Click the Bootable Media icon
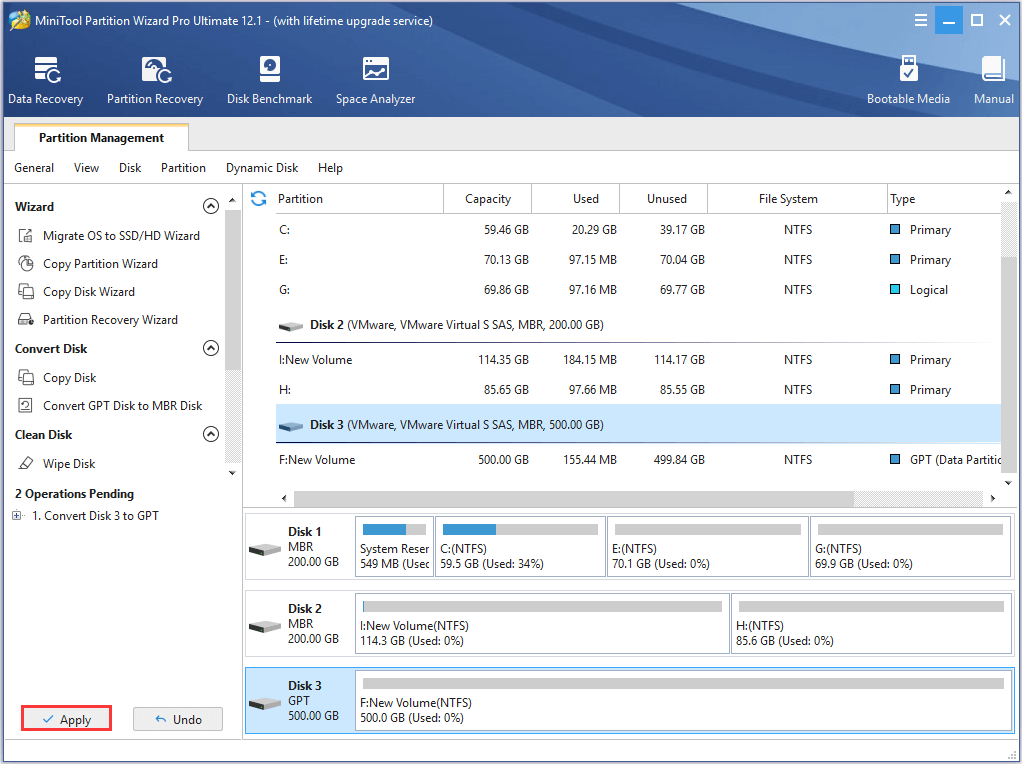Screen dimensions: 1022x764 click(x=908, y=80)
